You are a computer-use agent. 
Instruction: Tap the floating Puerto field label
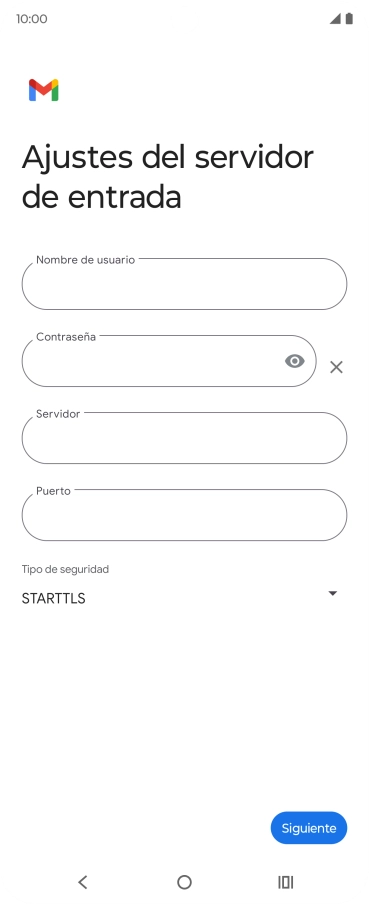[x=53, y=491]
